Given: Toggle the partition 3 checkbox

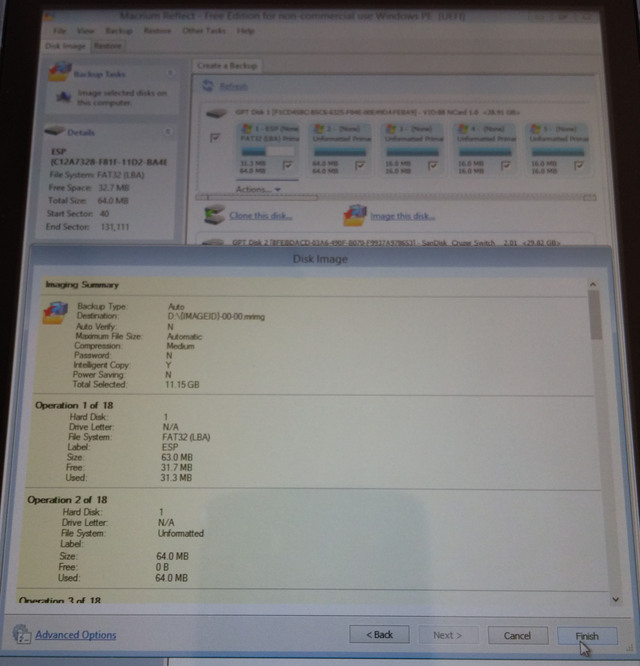Looking at the screenshot, I should pyautogui.click(x=433, y=166).
